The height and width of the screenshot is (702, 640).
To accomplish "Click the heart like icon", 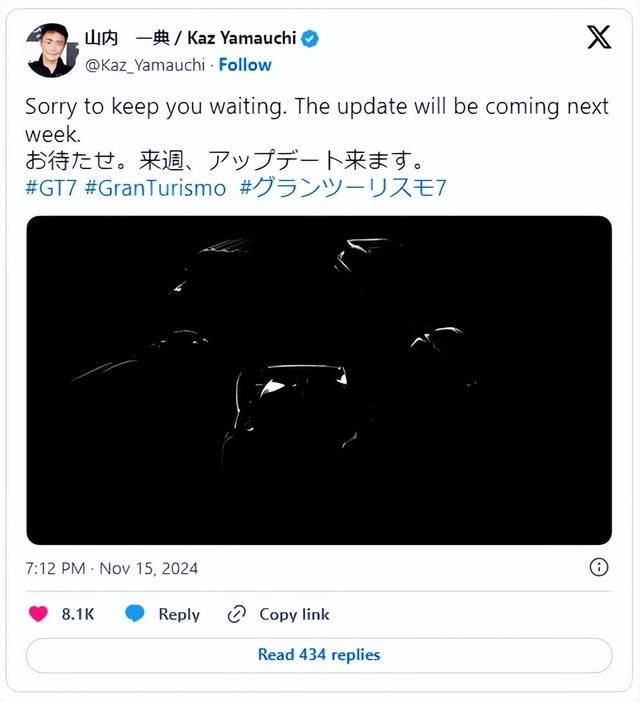I will point(38,614).
